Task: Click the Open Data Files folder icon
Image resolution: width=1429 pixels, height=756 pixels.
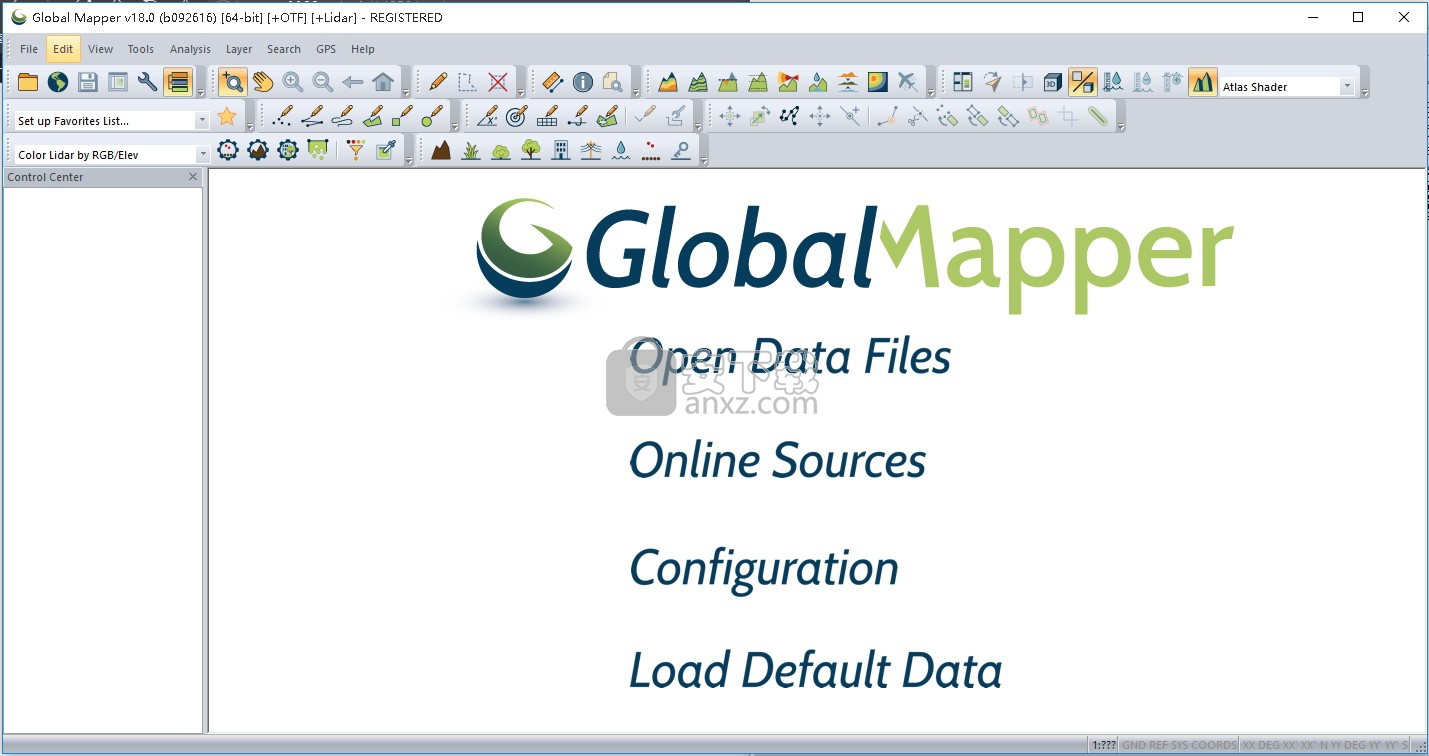Action: pyautogui.click(x=28, y=82)
